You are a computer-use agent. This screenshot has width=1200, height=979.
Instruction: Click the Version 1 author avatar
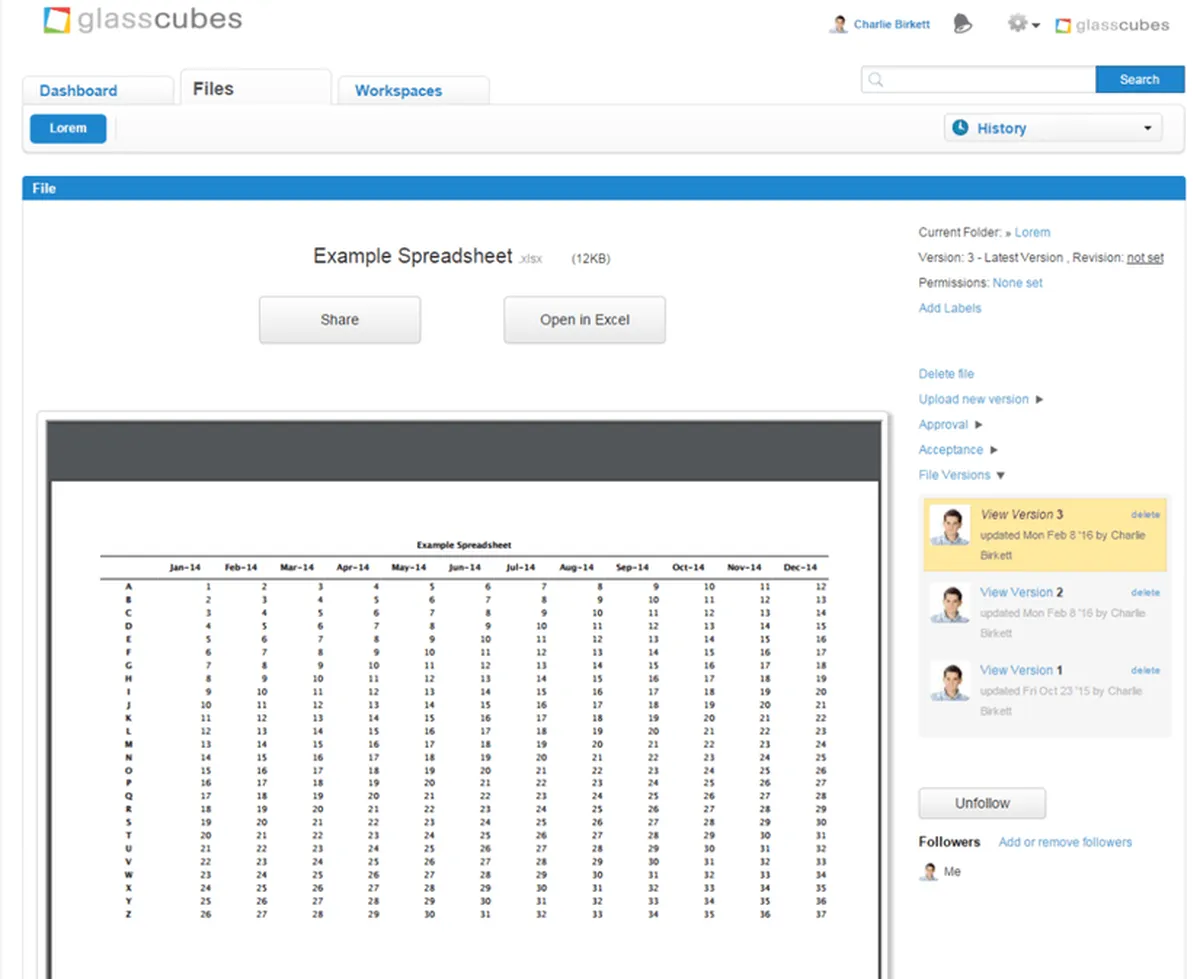(x=949, y=681)
